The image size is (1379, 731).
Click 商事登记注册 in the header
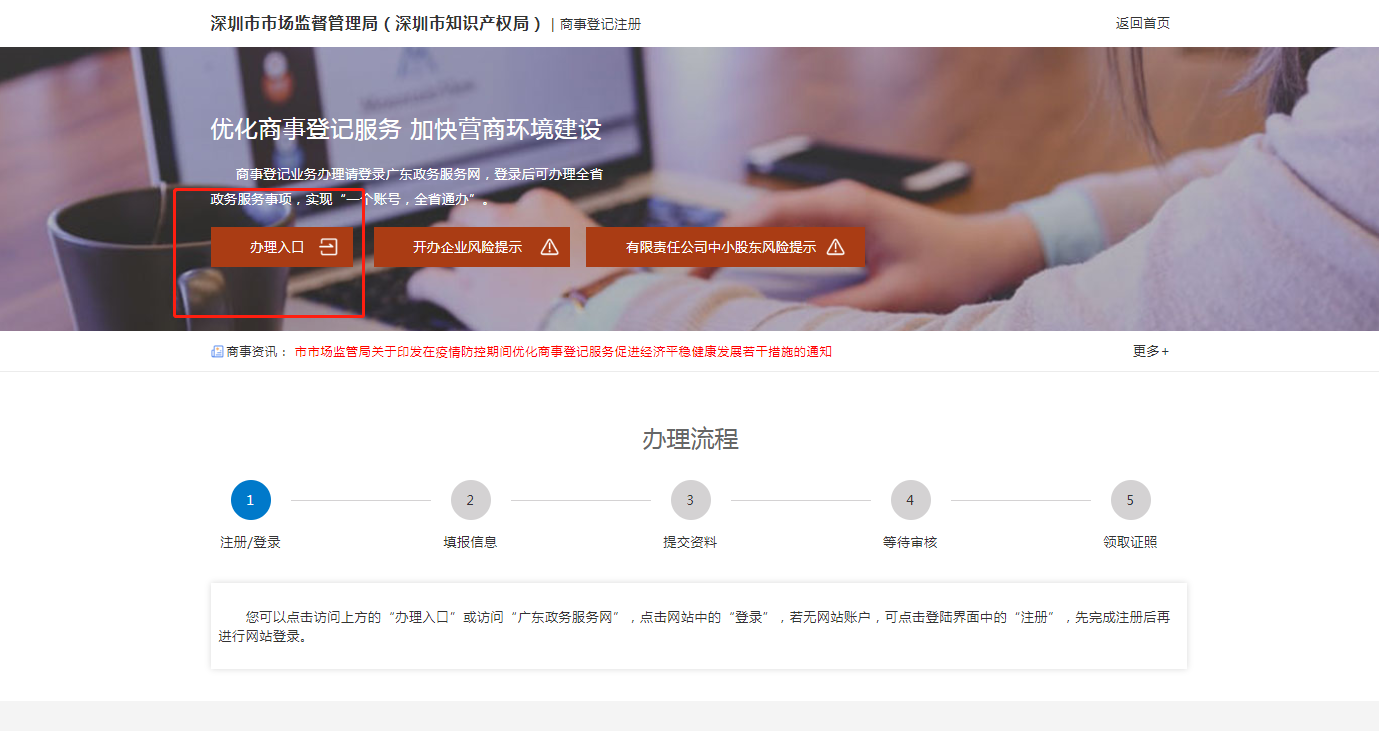tap(600, 24)
